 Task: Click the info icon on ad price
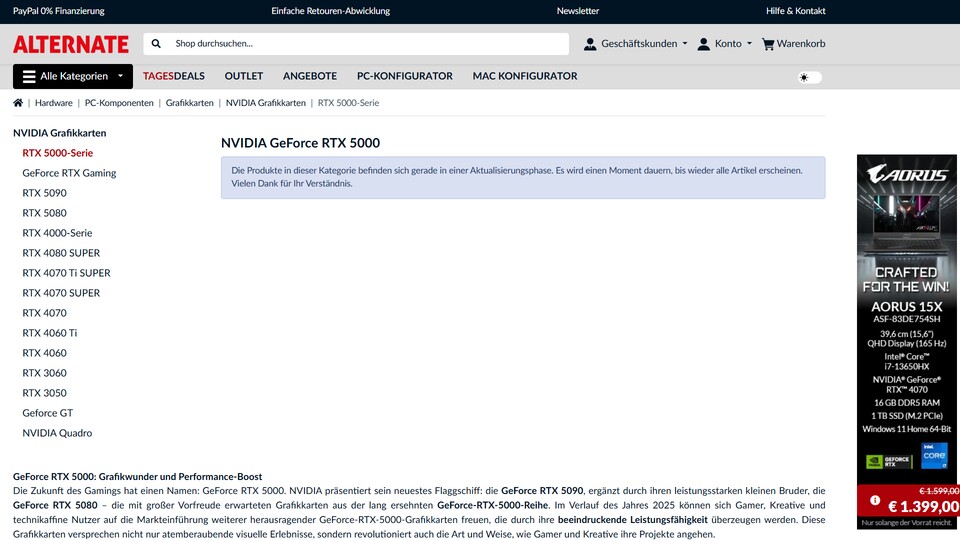click(x=875, y=500)
